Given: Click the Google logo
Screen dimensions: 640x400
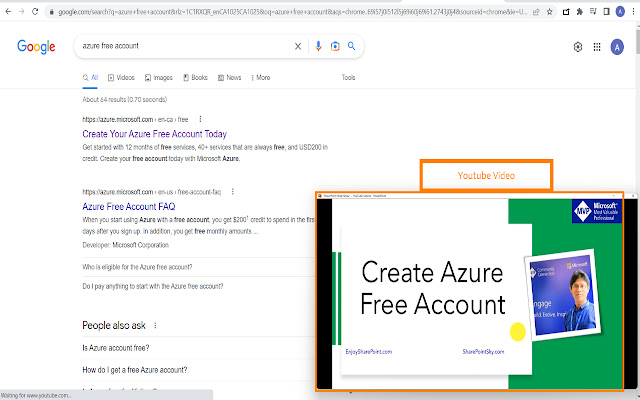Looking at the screenshot, I should click(36, 47).
